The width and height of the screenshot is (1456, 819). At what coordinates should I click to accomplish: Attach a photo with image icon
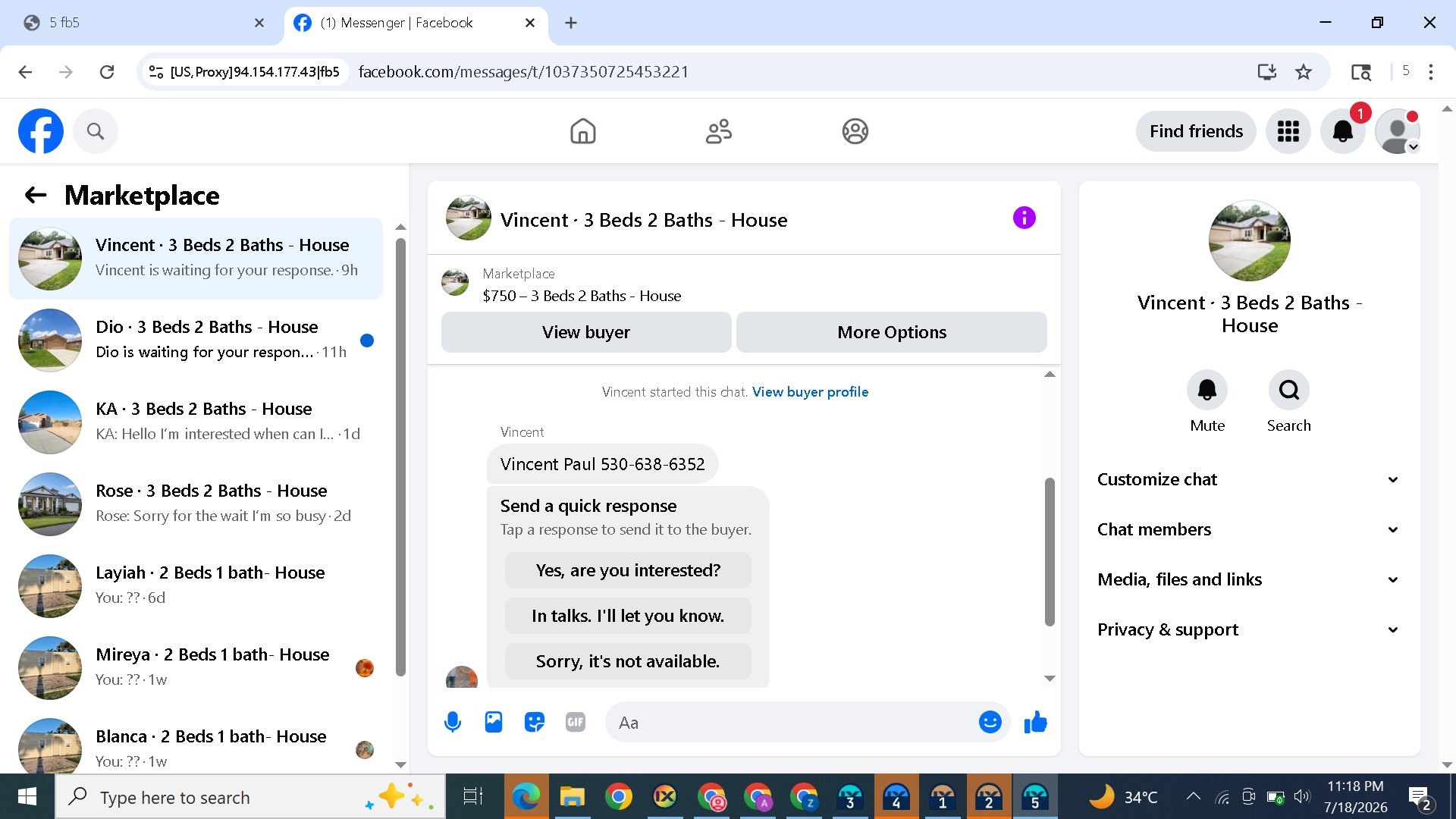point(494,722)
